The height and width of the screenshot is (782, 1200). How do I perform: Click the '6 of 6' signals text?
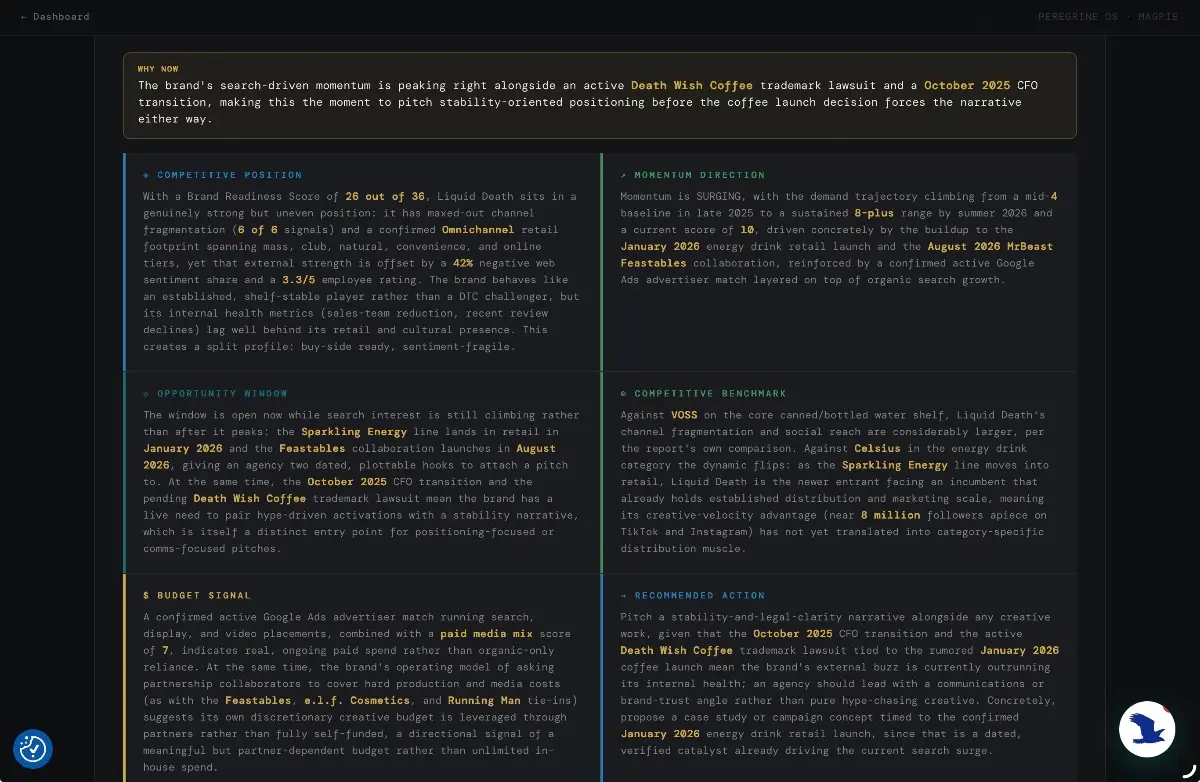(257, 230)
